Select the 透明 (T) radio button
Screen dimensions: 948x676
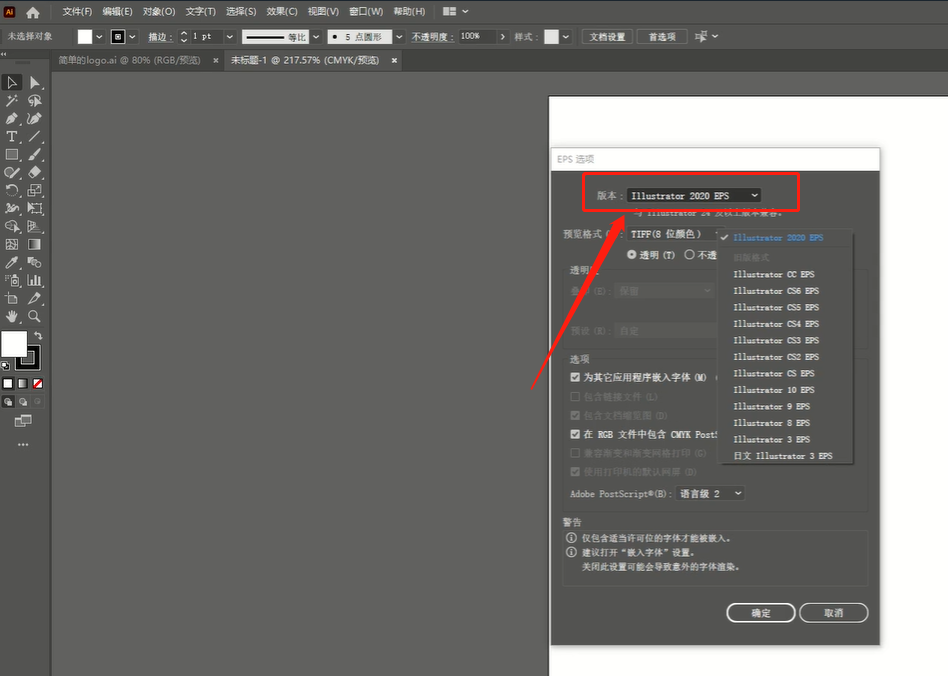[631, 255]
